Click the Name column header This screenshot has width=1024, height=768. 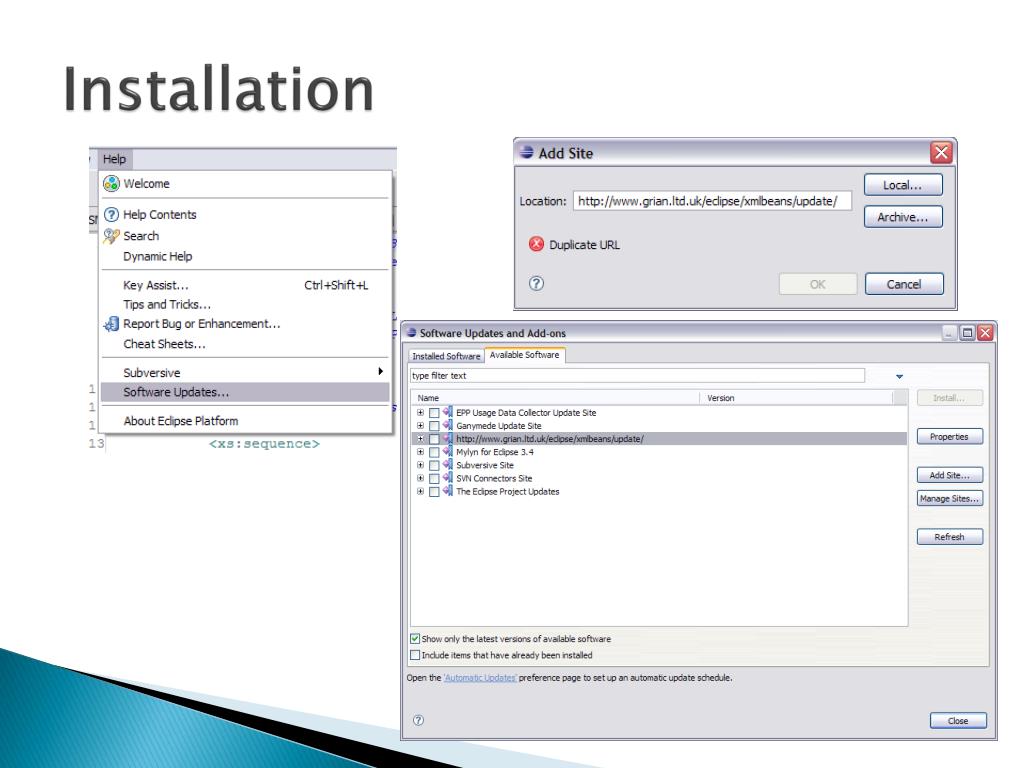(x=555, y=398)
